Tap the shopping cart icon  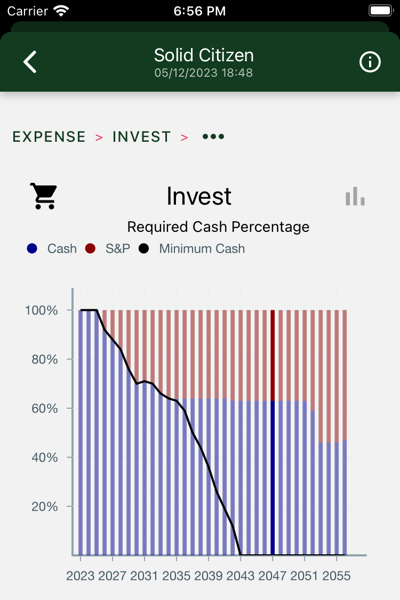click(44, 196)
